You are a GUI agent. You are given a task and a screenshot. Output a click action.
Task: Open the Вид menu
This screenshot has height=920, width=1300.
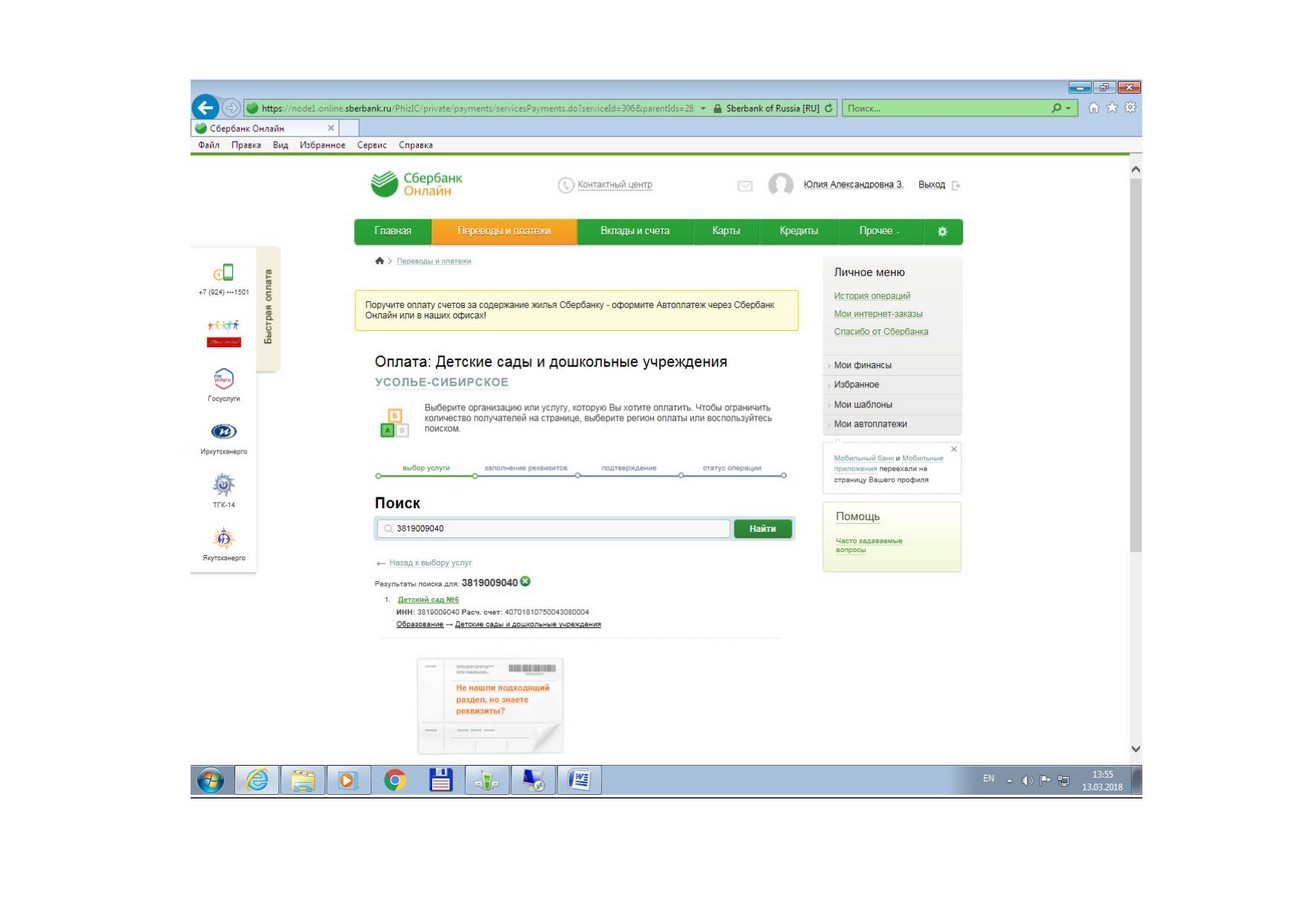(280, 145)
